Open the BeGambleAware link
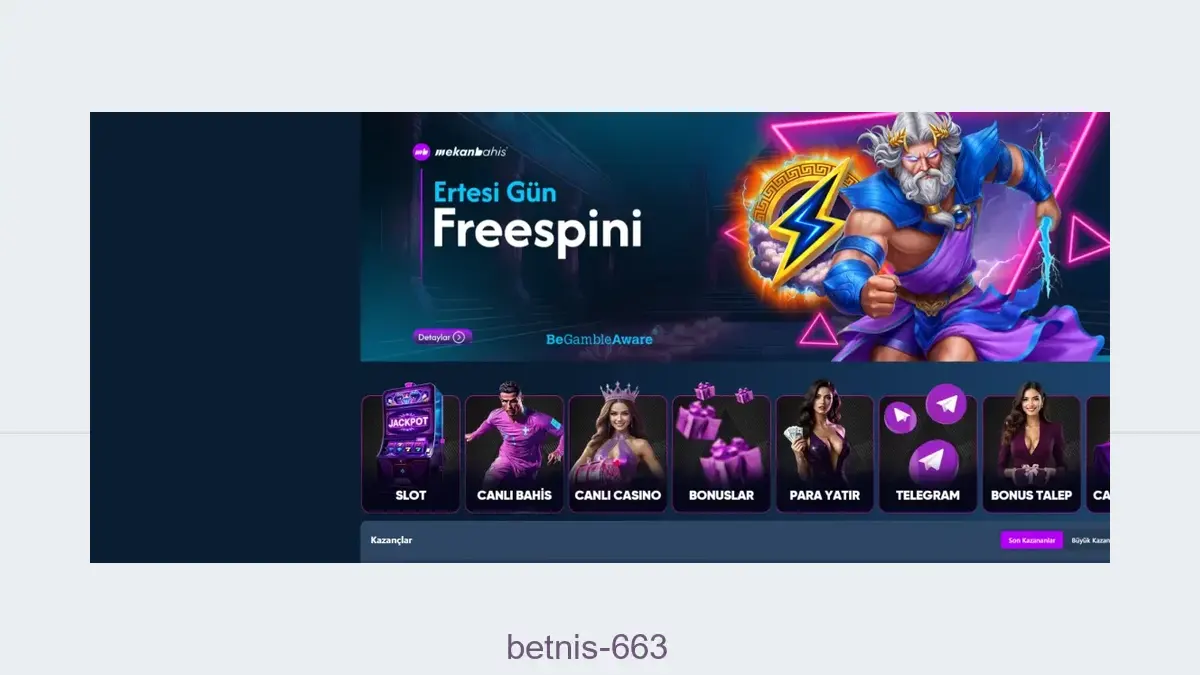 click(599, 339)
